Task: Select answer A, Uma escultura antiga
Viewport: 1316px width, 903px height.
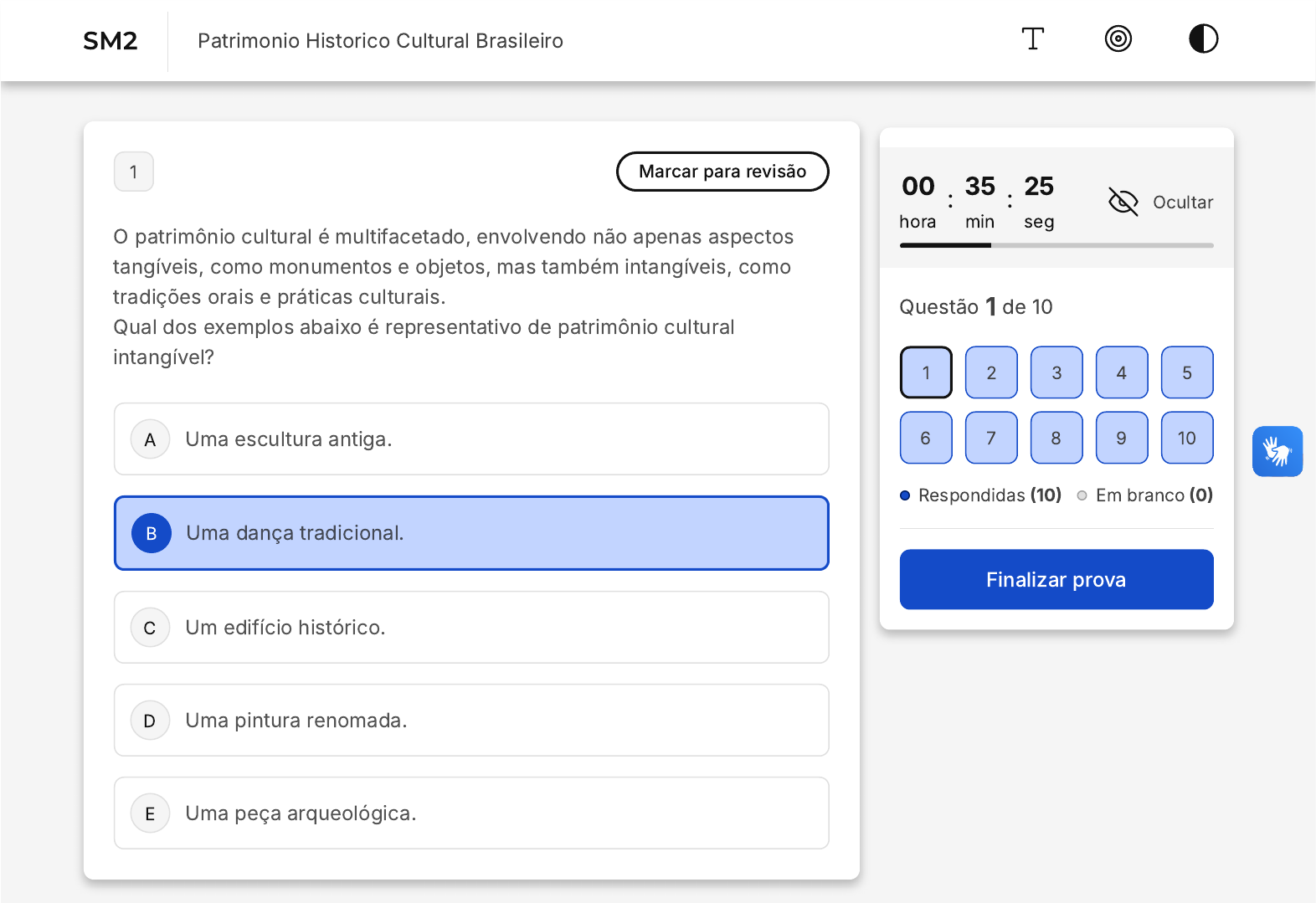Action: tap(471, 439)
